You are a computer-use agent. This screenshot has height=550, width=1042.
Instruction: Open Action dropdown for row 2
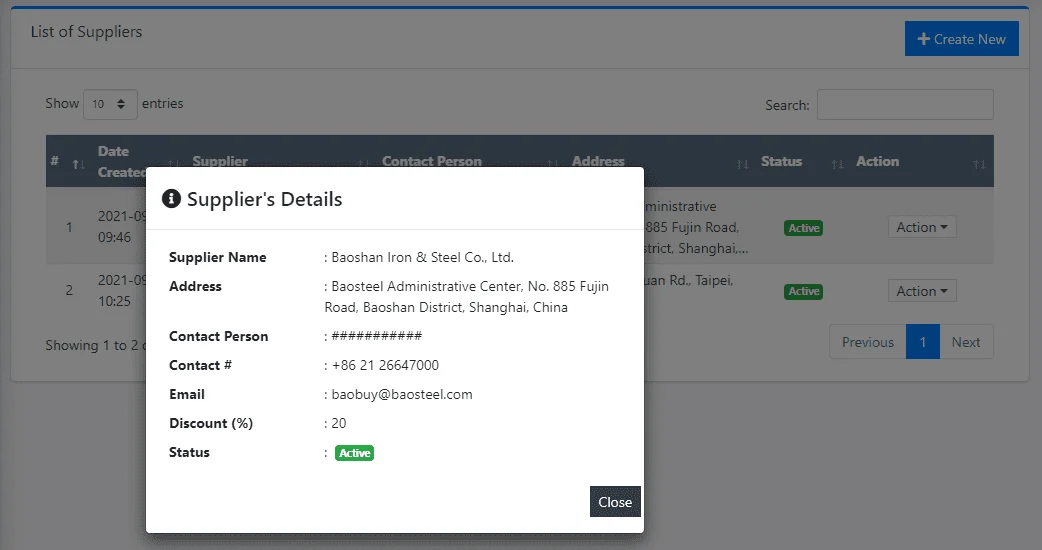pos(922,291)
